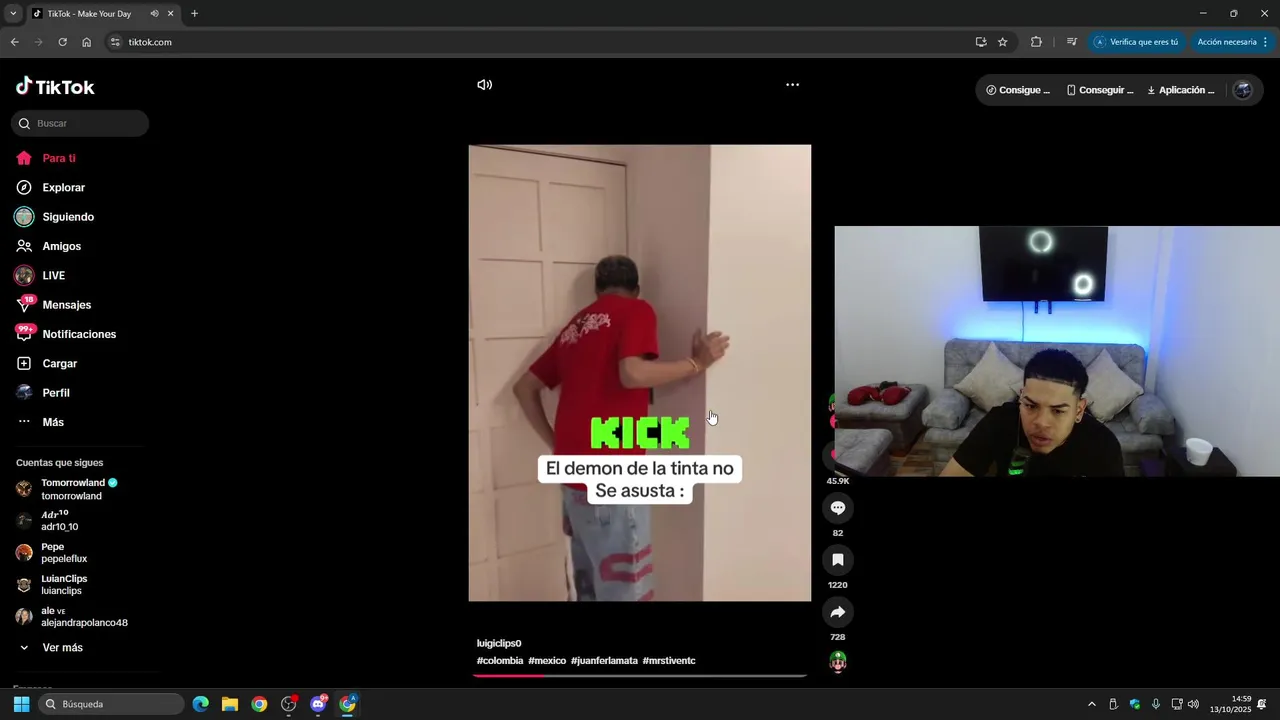Open luigiclips0 author profile link
The height and width of the screenshot is (720, 1280).
tap(499, 643)
